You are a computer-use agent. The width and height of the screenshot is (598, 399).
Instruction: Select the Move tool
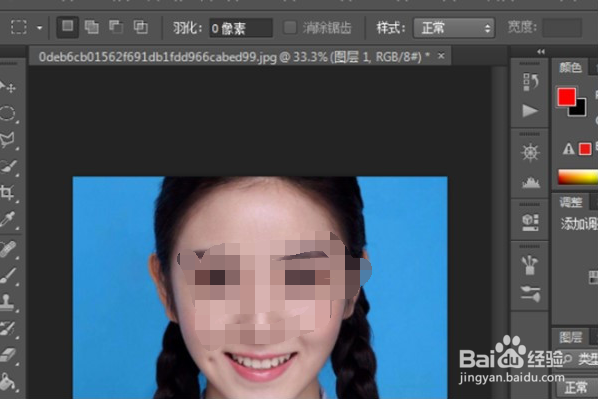point(8,87)
